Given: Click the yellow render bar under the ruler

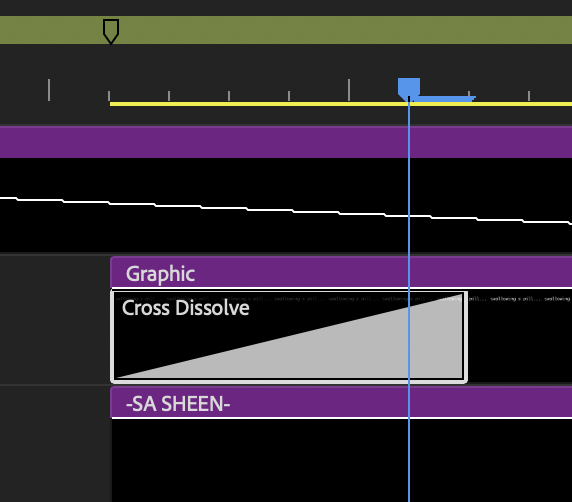Looking at the screenshot, I should 341,104.
